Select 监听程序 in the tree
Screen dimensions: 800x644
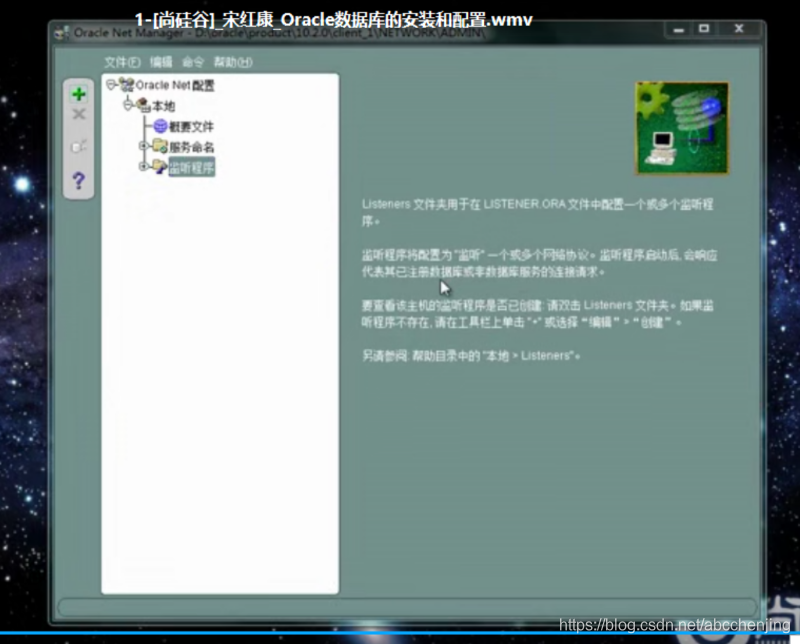192,167
